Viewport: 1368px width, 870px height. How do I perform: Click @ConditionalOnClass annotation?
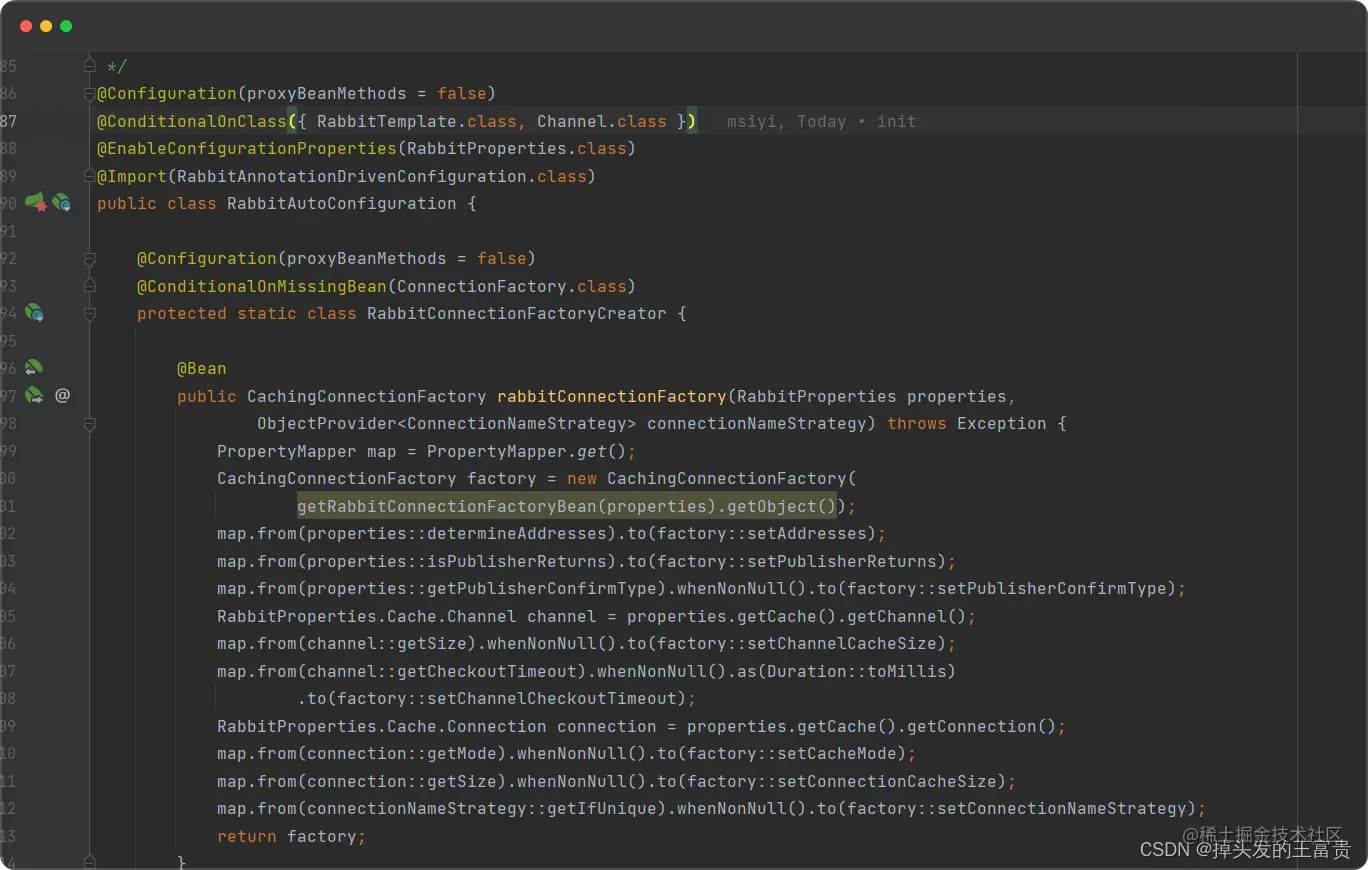(192, 121)
